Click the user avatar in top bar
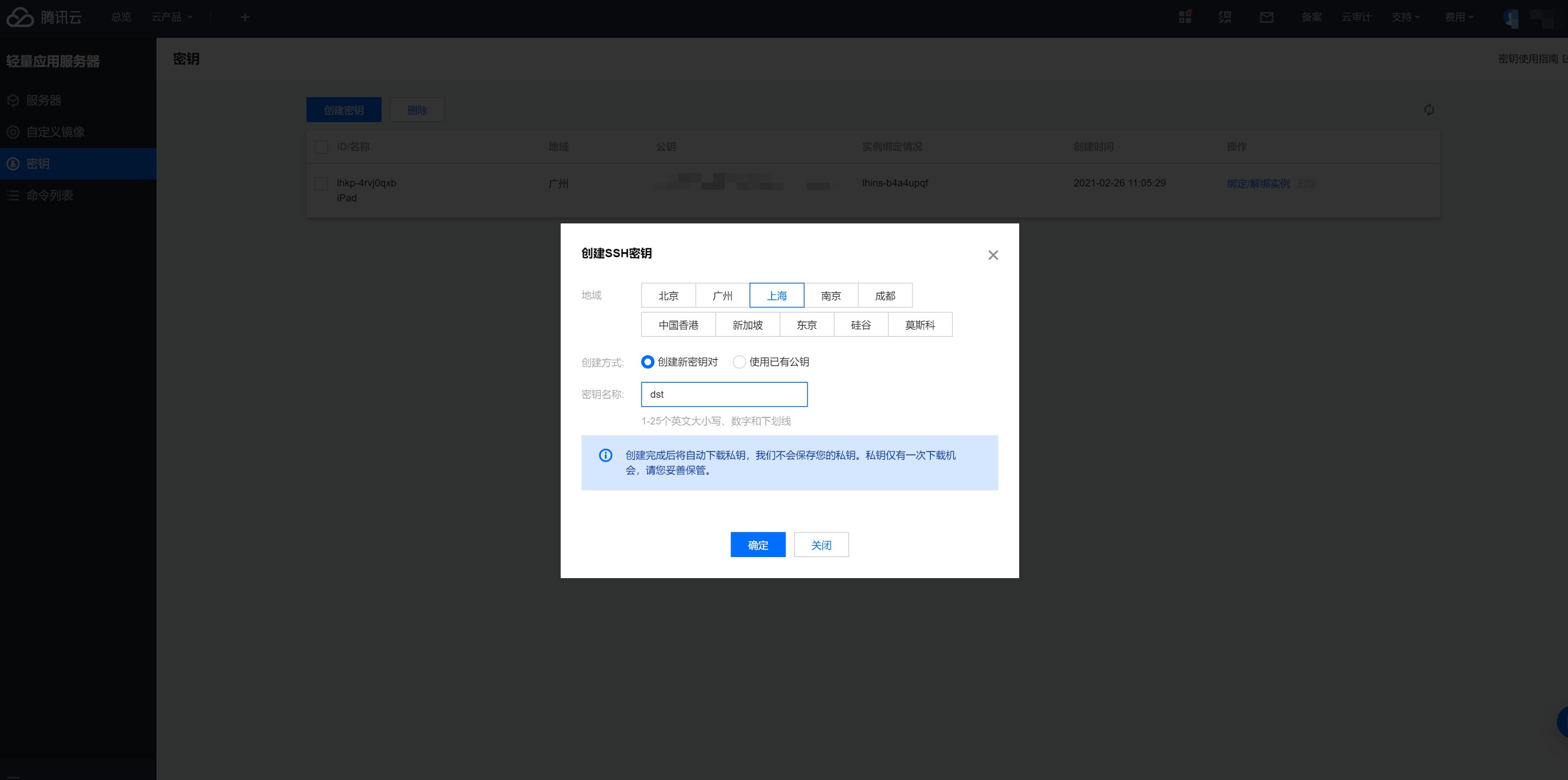This screenshot has height=780, width=1568. coord(1512,18)
